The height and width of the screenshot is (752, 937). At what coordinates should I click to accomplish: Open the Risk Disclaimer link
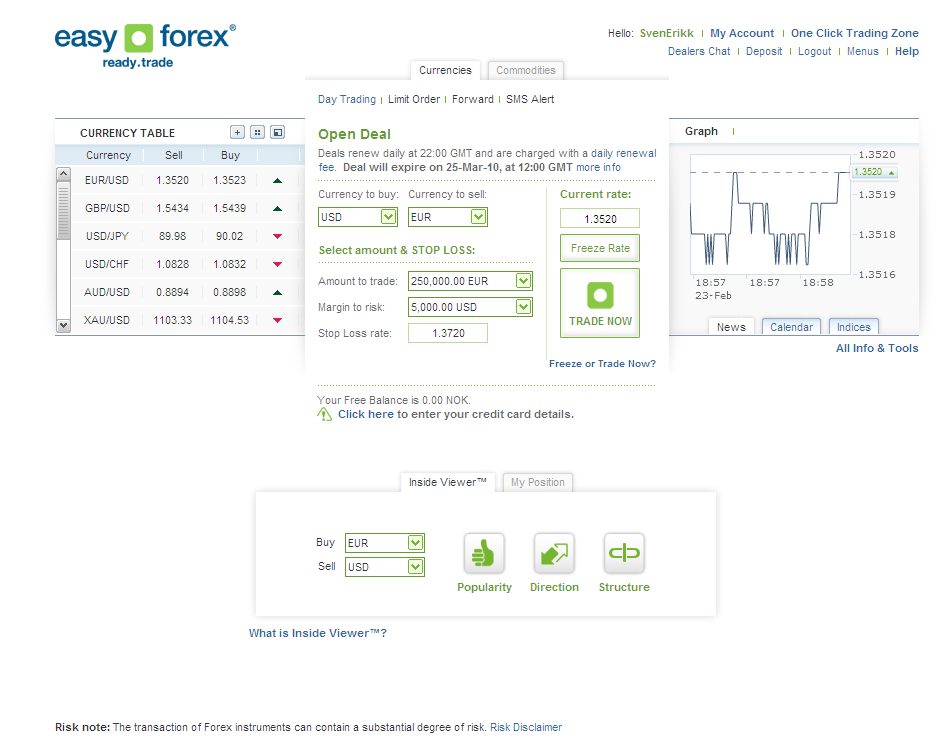point(526,727)
